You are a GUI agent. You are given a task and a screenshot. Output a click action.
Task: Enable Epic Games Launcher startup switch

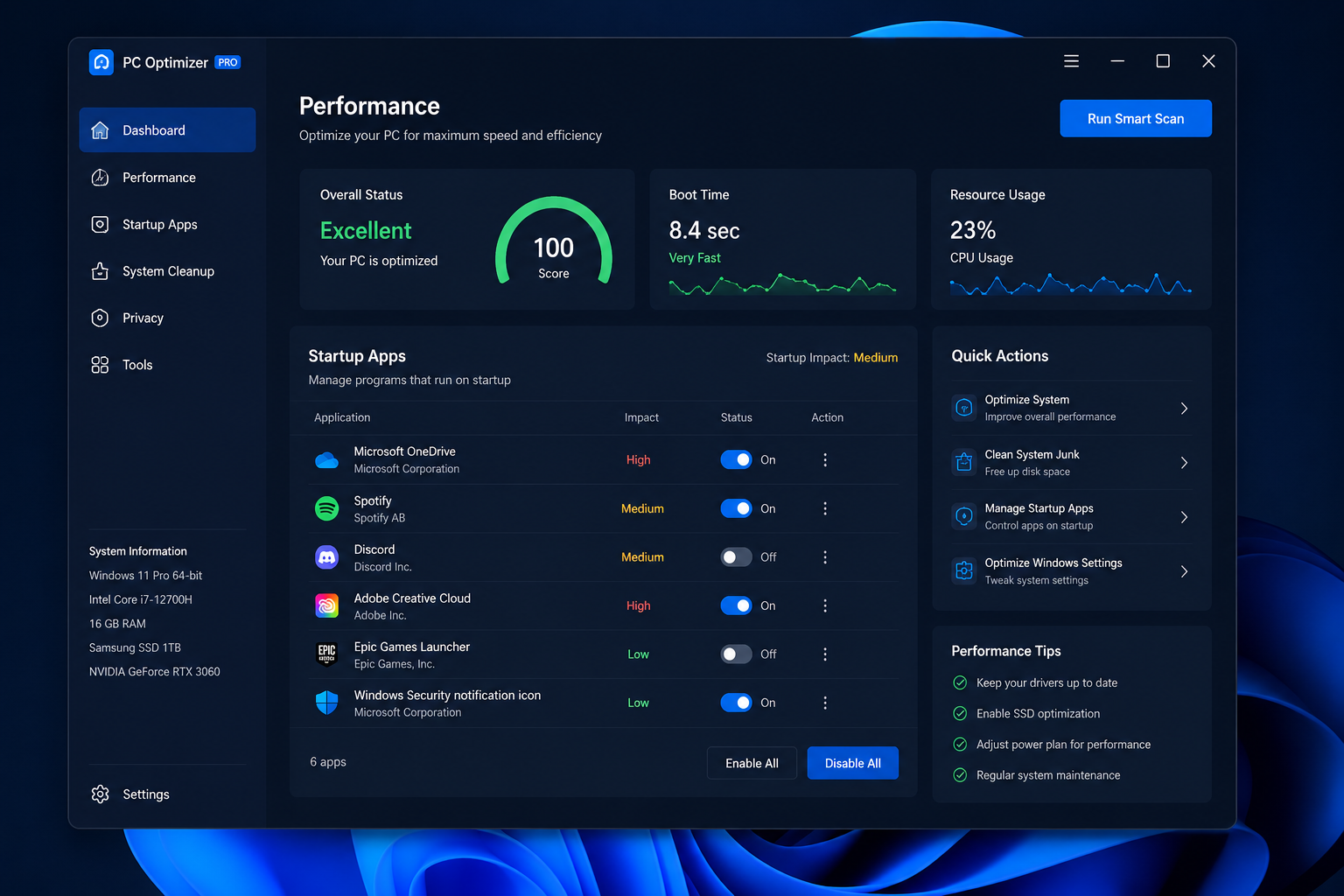pyautogui.click(x=736, y=654)
